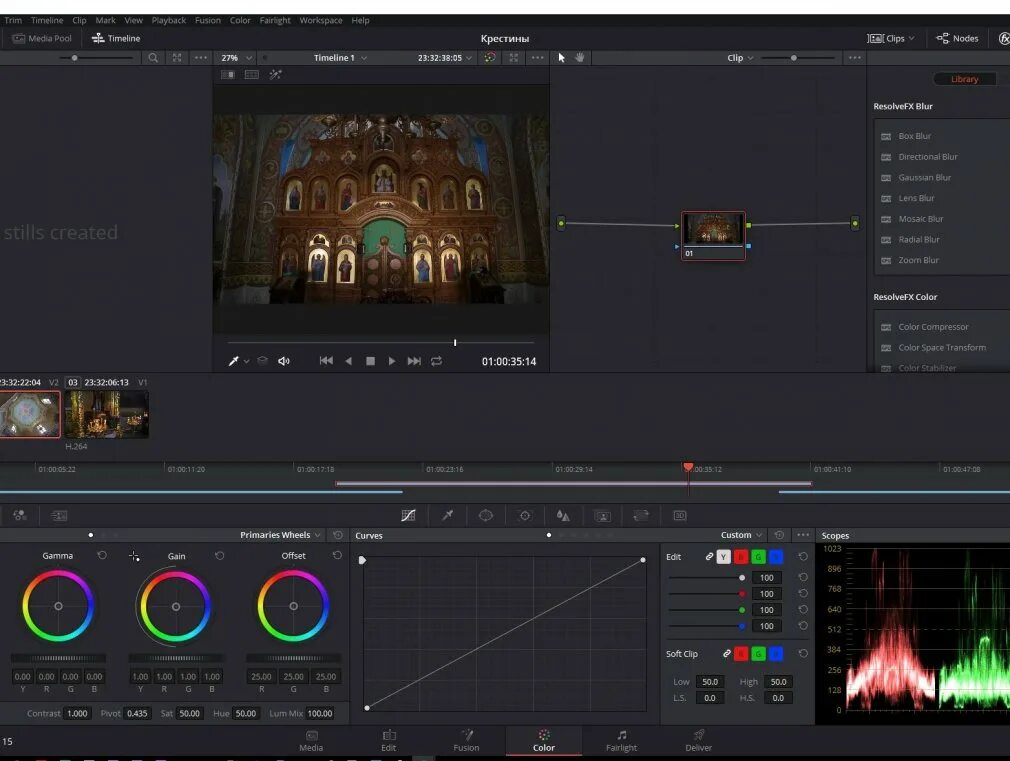Toggle the Y luminance curve channel
This screenshot has width=1010, height=761.
click(x=723, y=557)
